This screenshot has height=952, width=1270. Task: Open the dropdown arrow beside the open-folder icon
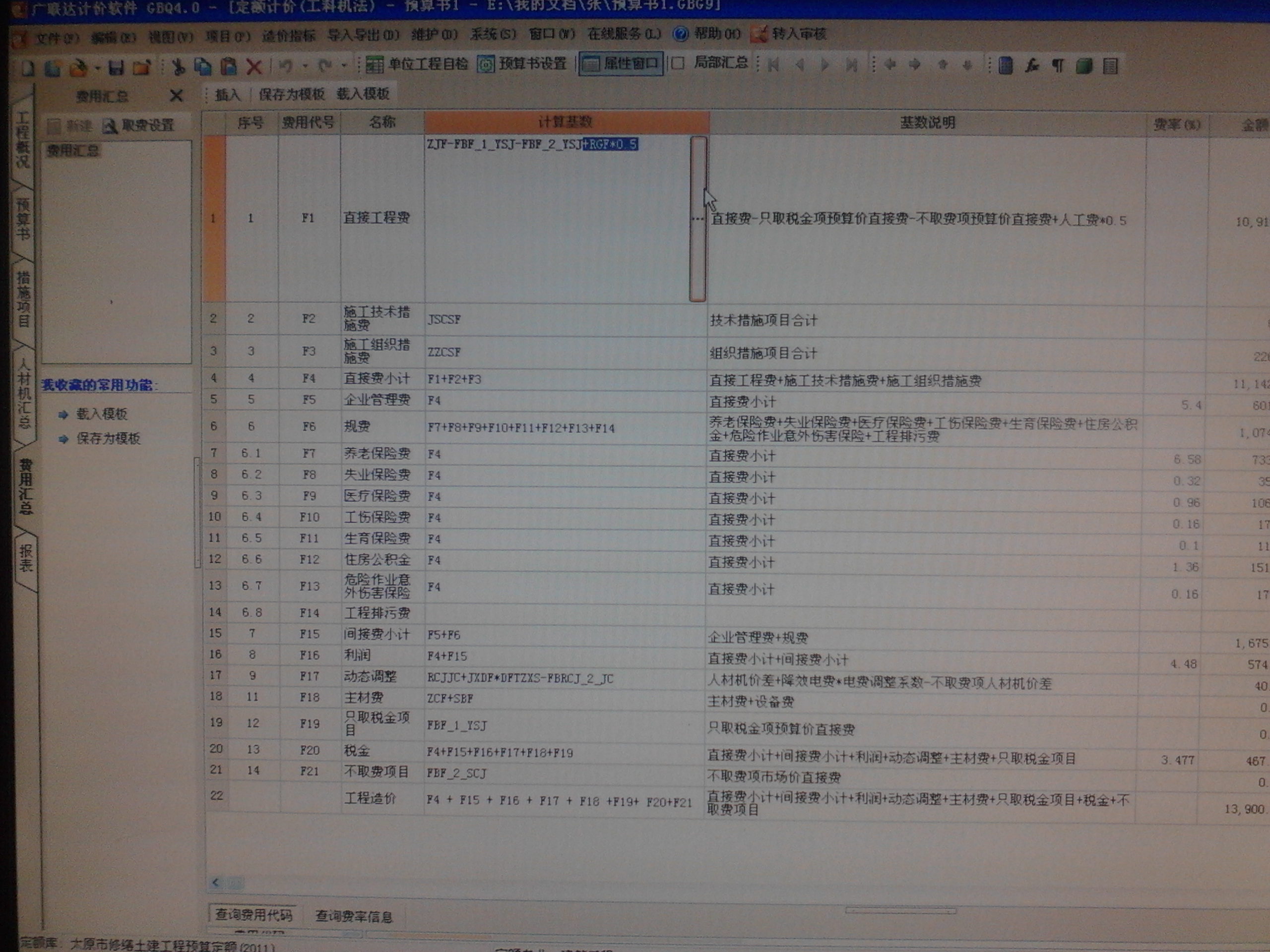click(98, 68)
